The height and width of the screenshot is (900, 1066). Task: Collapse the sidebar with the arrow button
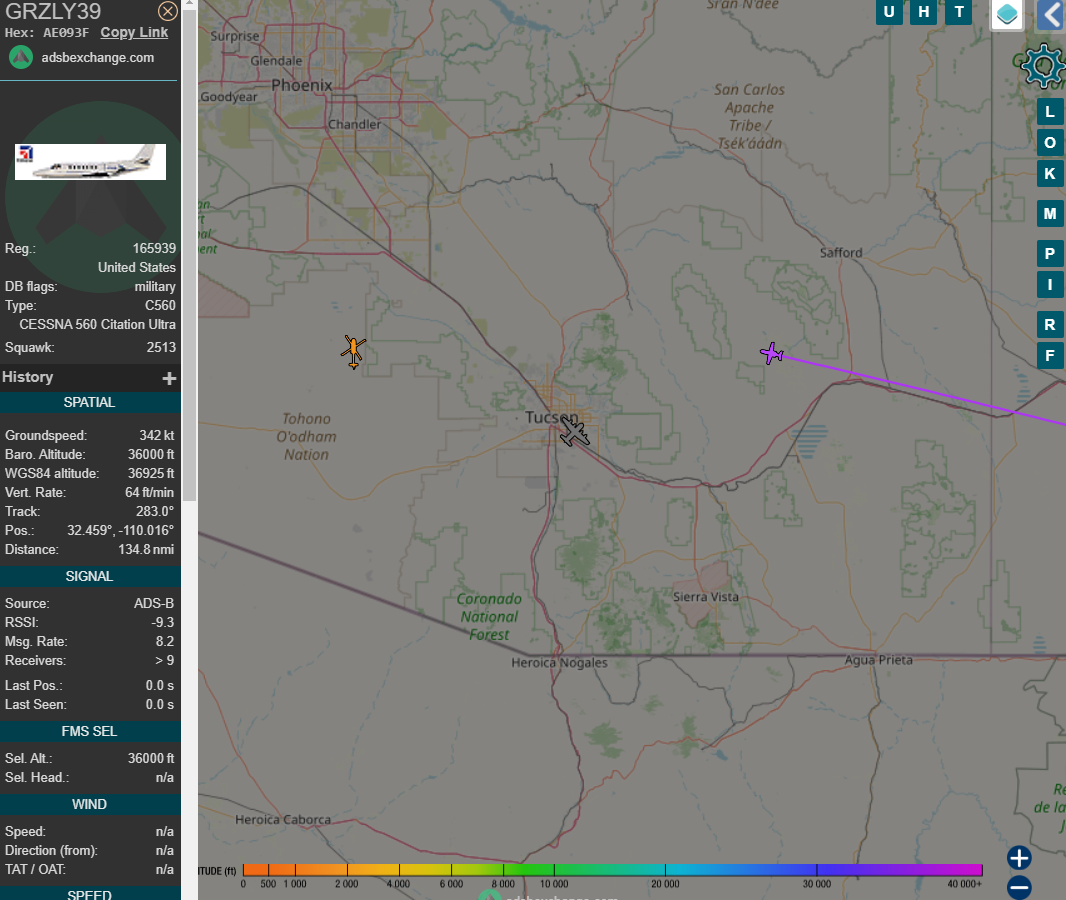pos(1051,14)
